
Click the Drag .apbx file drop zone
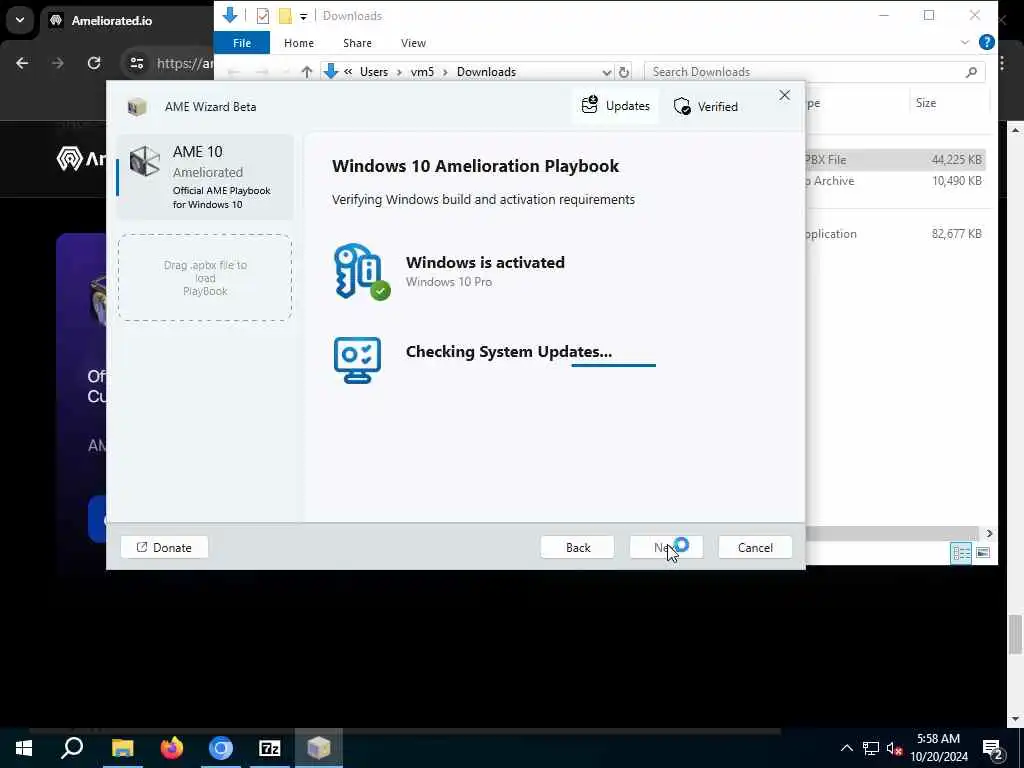point(205,278)
